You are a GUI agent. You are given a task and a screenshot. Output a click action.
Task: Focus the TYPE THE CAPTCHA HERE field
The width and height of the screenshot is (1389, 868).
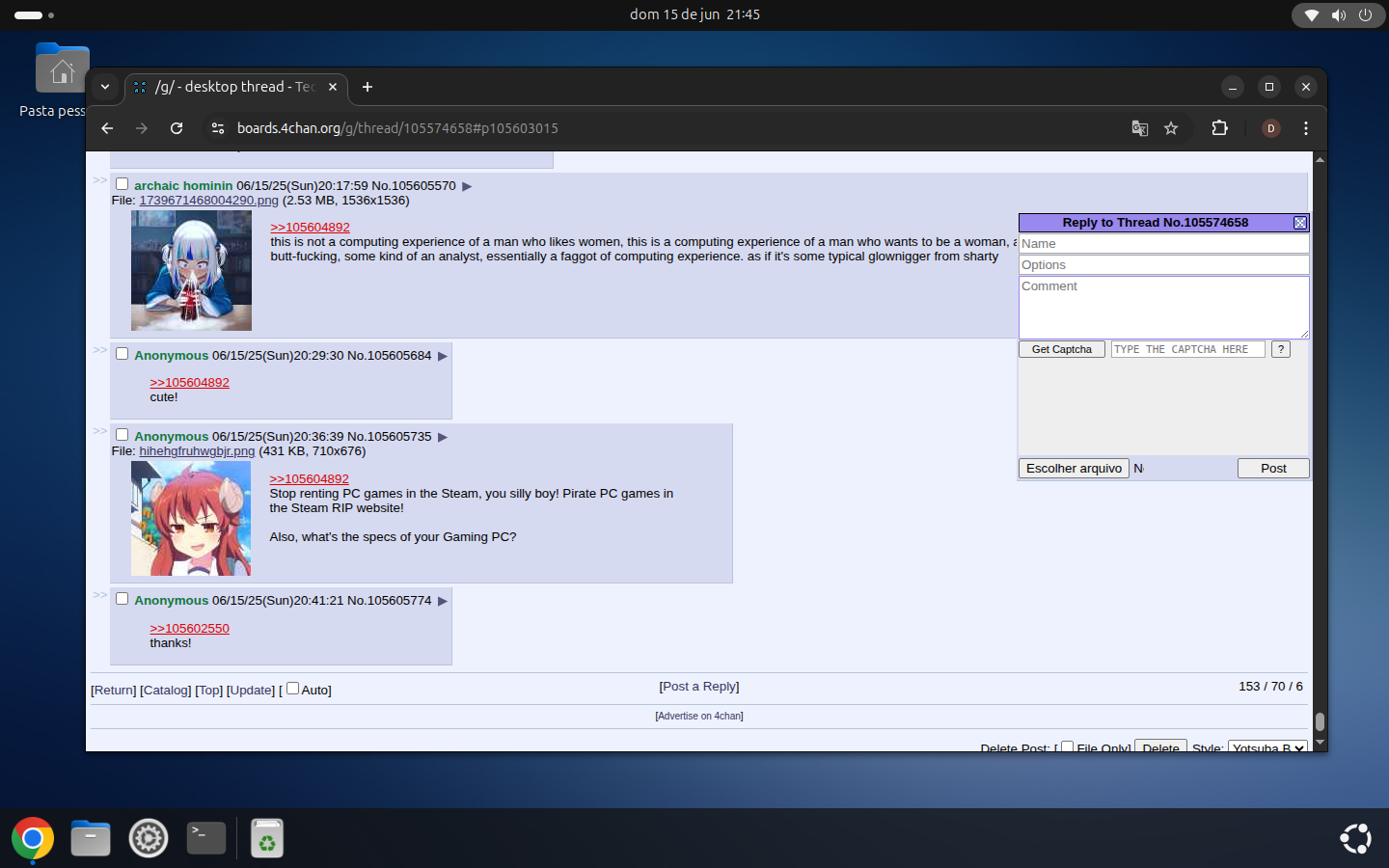tap(1188, 349)
